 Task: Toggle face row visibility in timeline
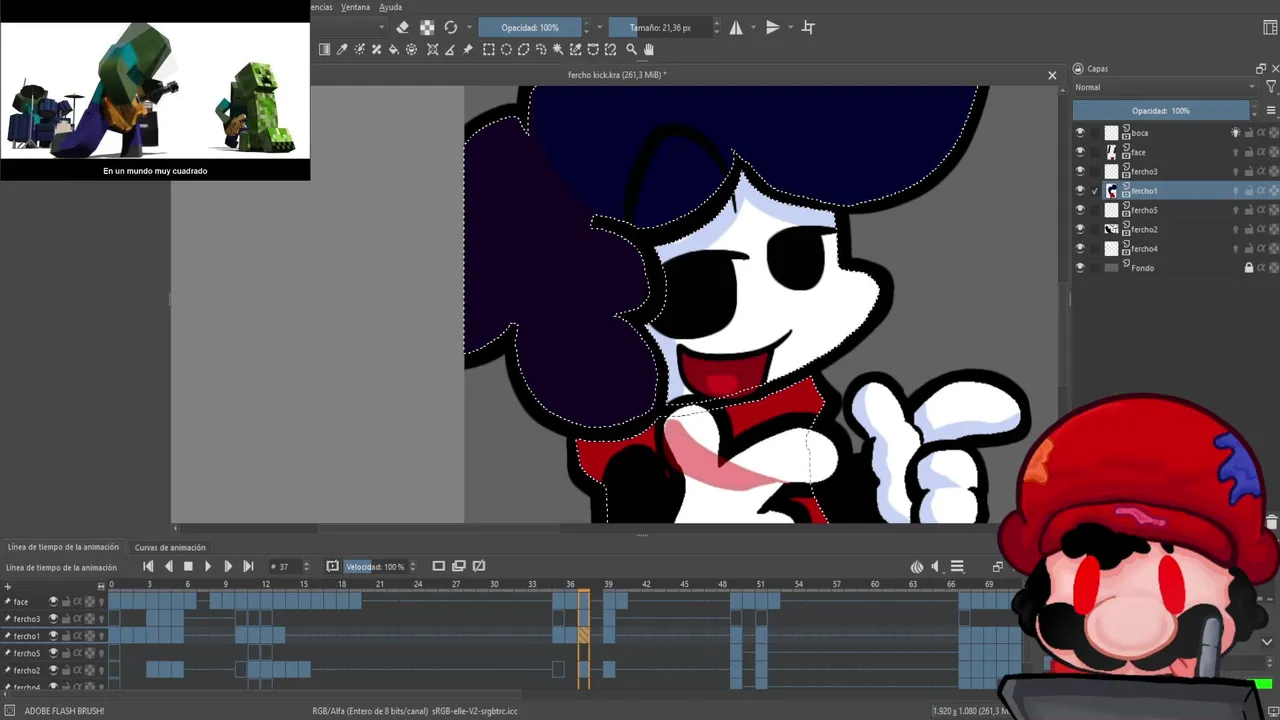pos(53,601)
